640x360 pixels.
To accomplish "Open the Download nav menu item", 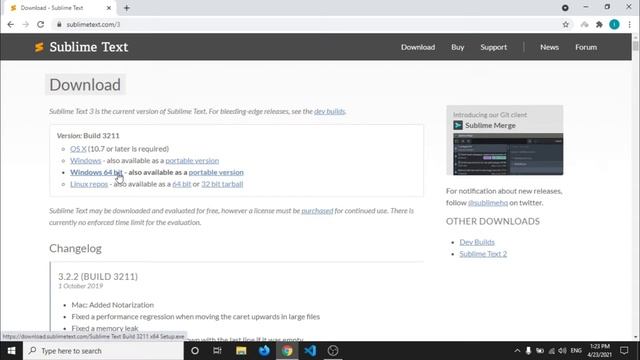I will click(x=418, y=47).
